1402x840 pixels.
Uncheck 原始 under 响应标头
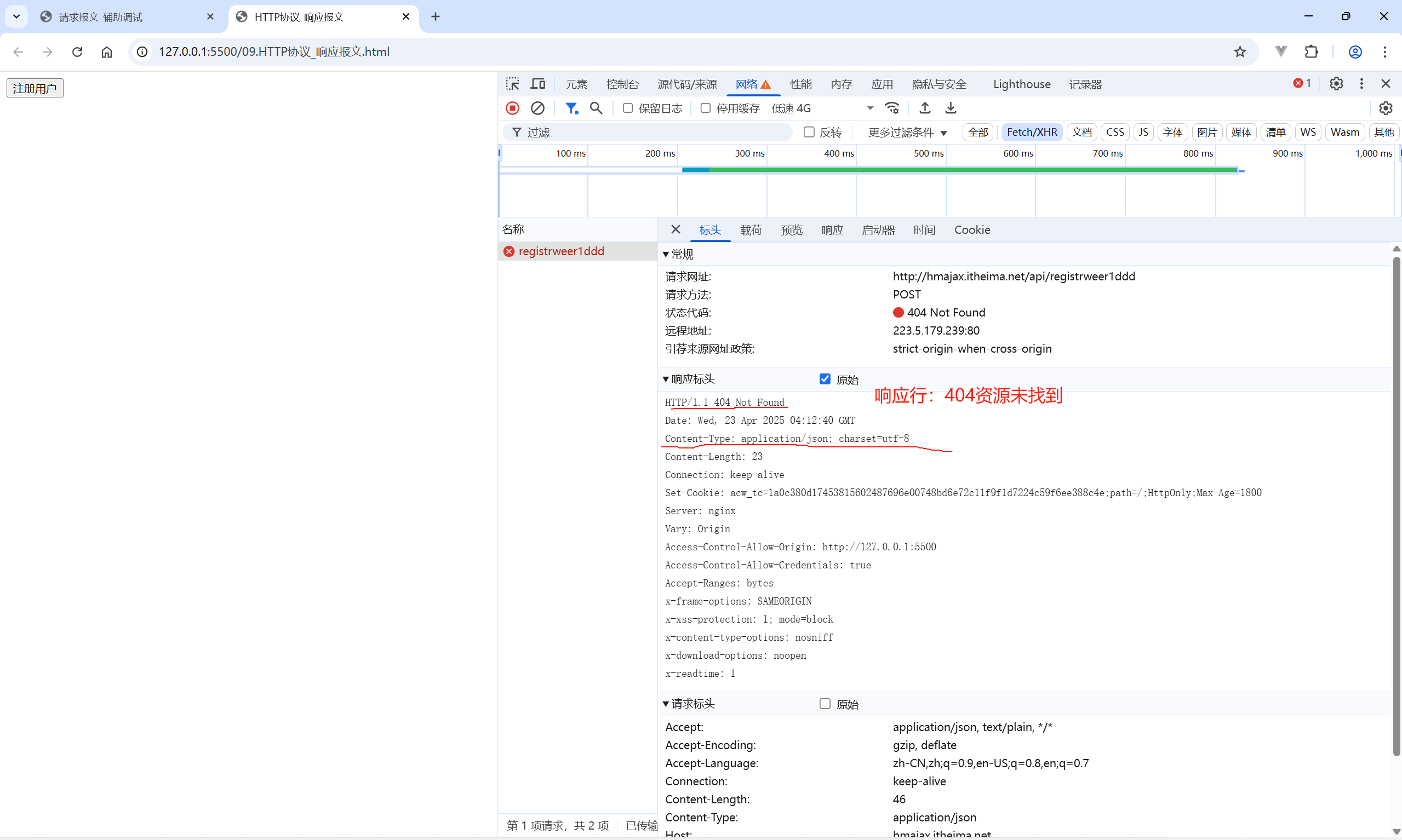tap(825, 379)
